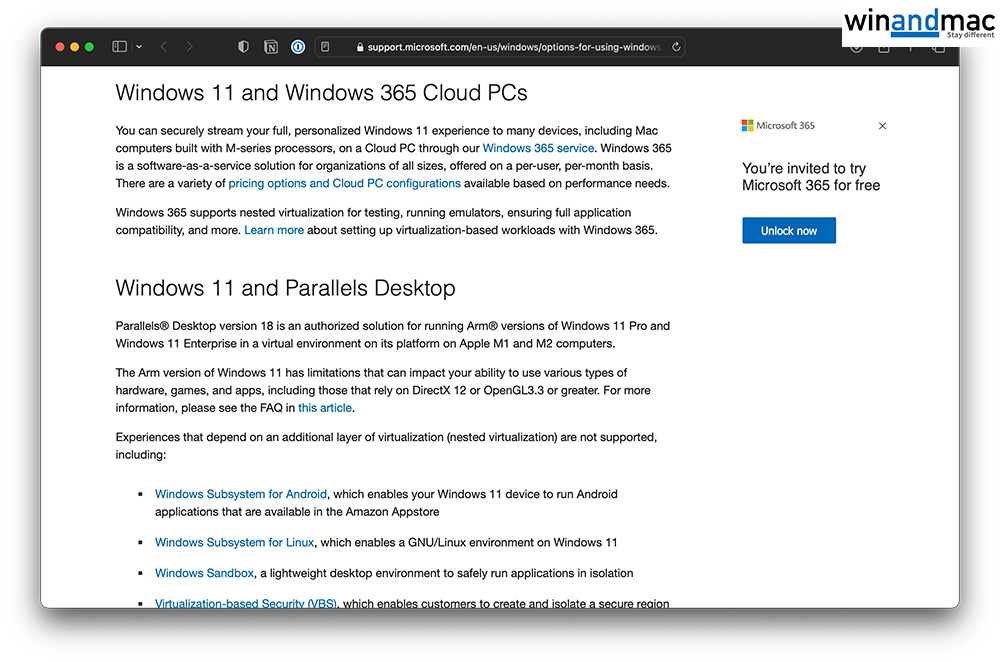Show the Reader view for this page

click(x=325, y=47)
